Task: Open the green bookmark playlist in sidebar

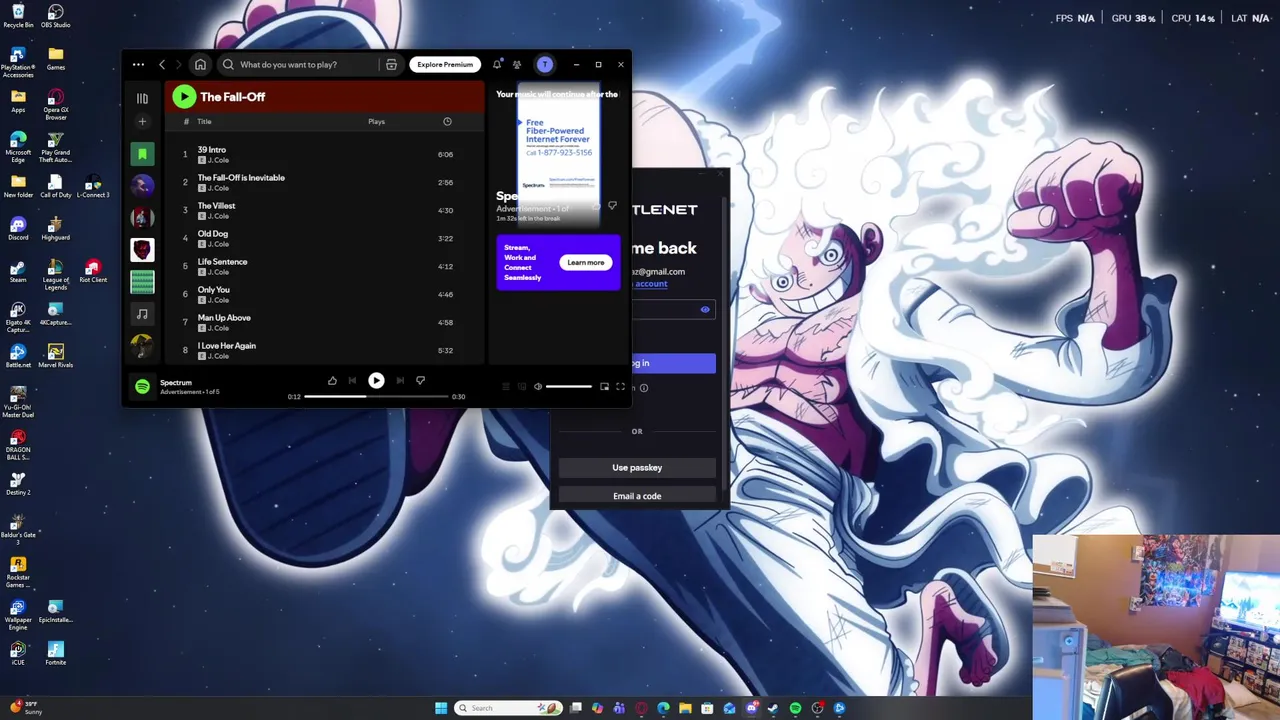Action: (142, 153)
